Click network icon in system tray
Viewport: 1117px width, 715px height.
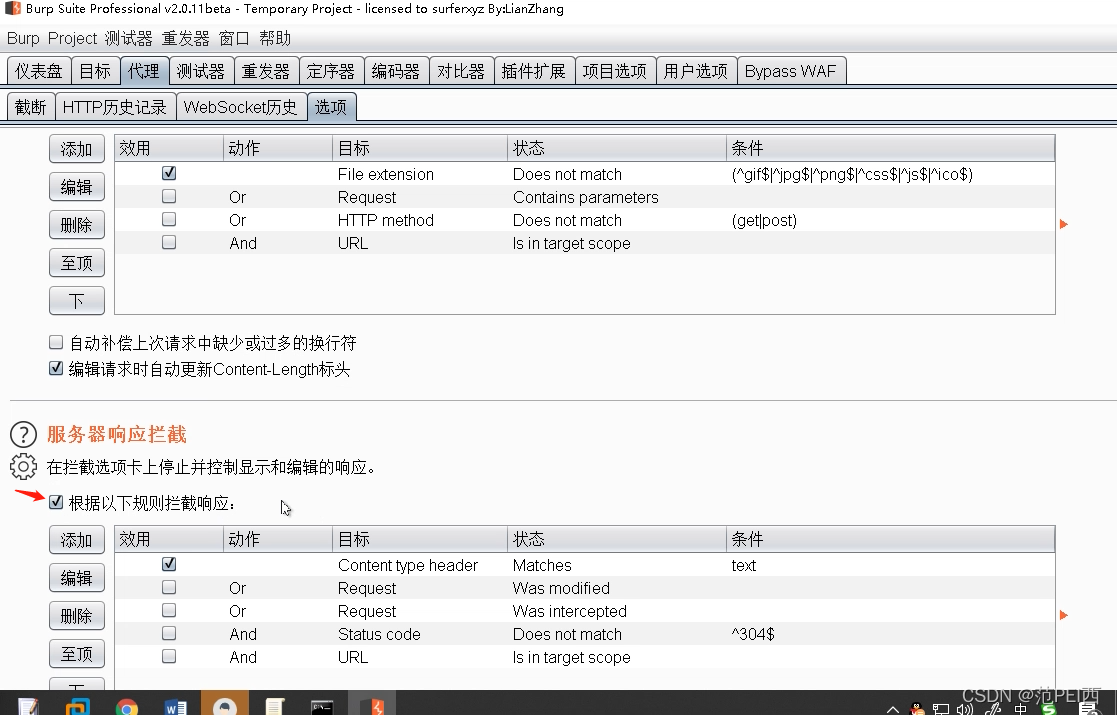[941, 709]
